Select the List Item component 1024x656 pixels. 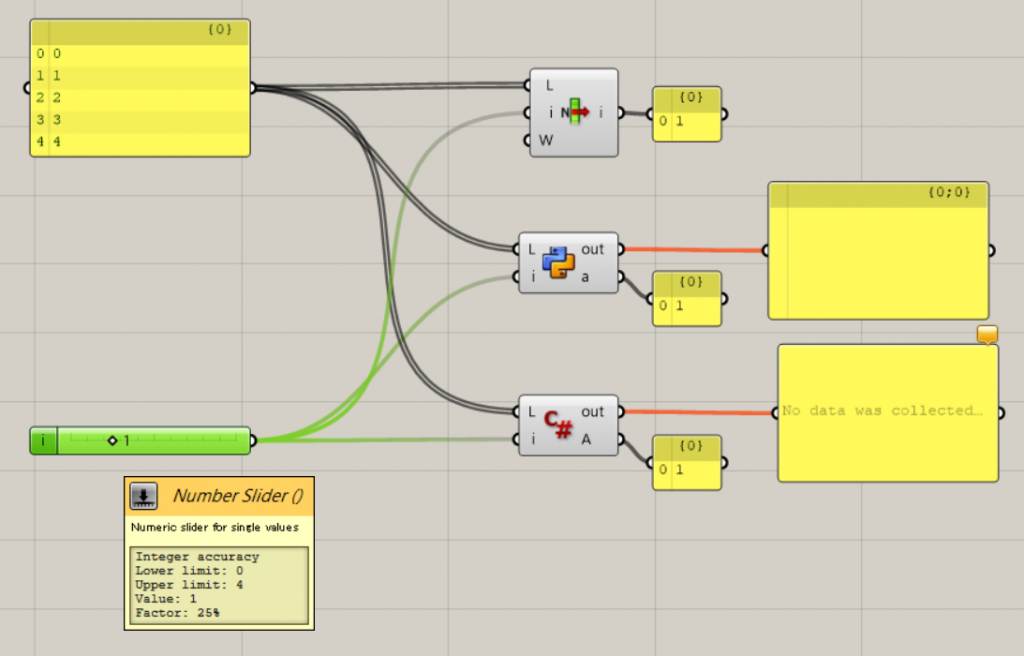[x=572, y=113]
